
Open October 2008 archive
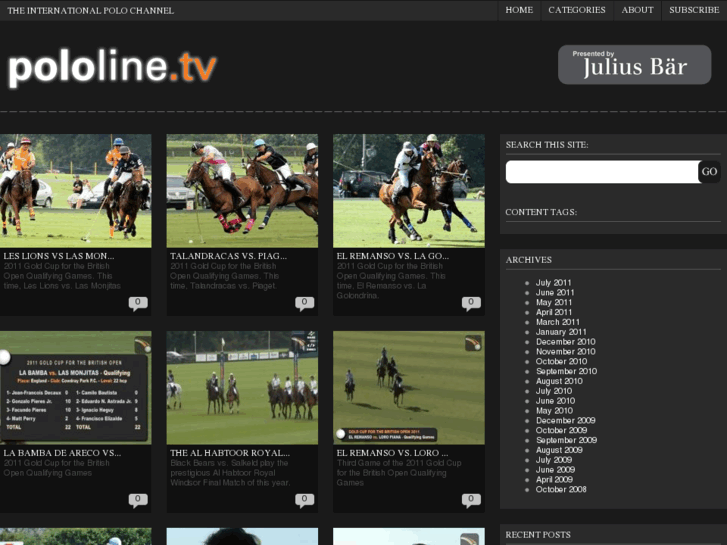click(561, 489)
